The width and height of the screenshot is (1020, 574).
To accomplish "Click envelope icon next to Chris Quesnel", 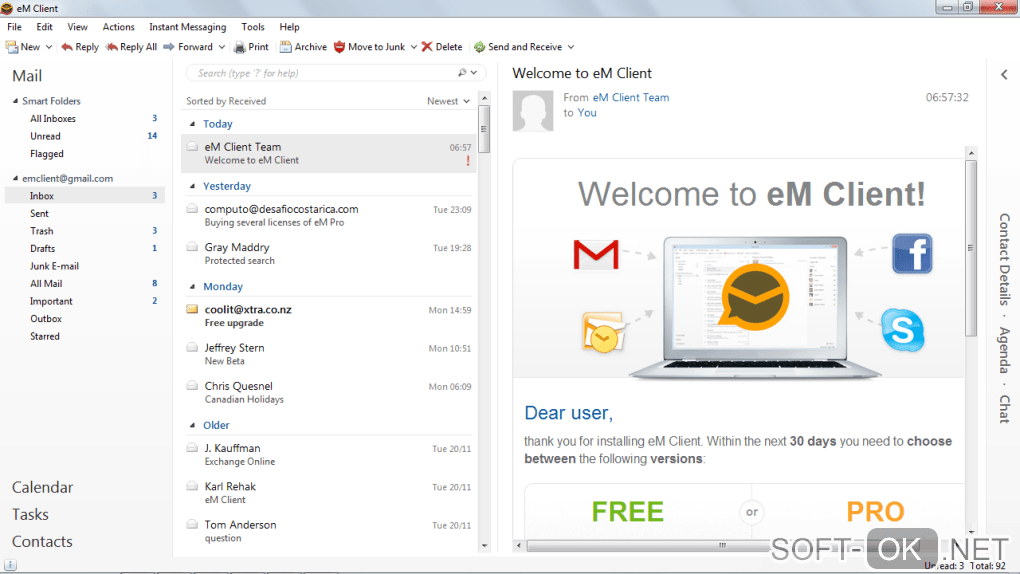I will pos(192,385).
